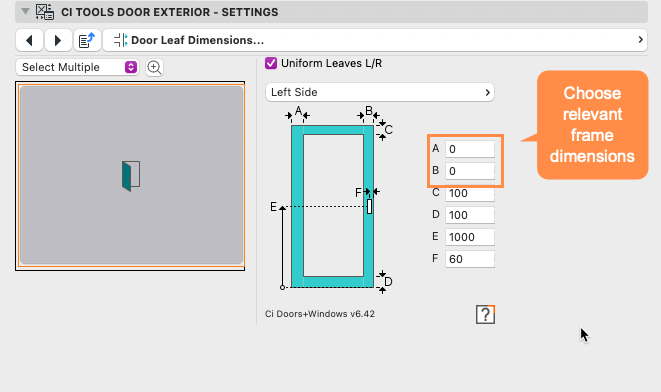The image size is (661, 392).
Task: Collapse the CI Tools Door Exterior settings panel
Action: pos(25,11)
